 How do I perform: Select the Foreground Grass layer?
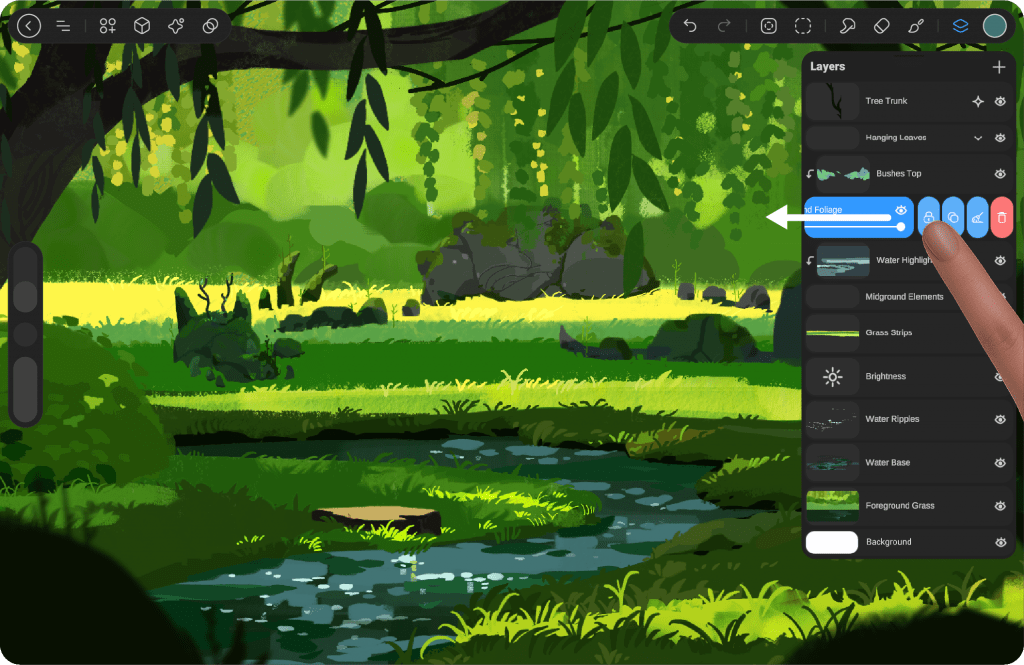[899, 506]
